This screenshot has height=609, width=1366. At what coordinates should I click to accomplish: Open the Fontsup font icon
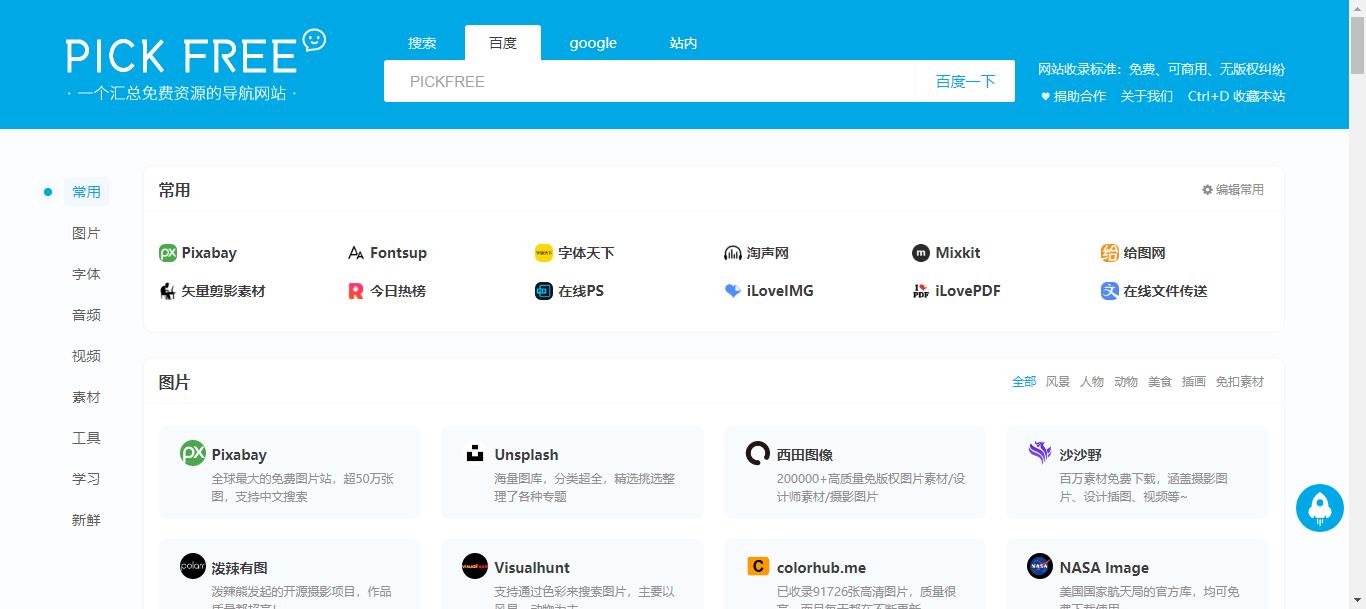(356, 253)
